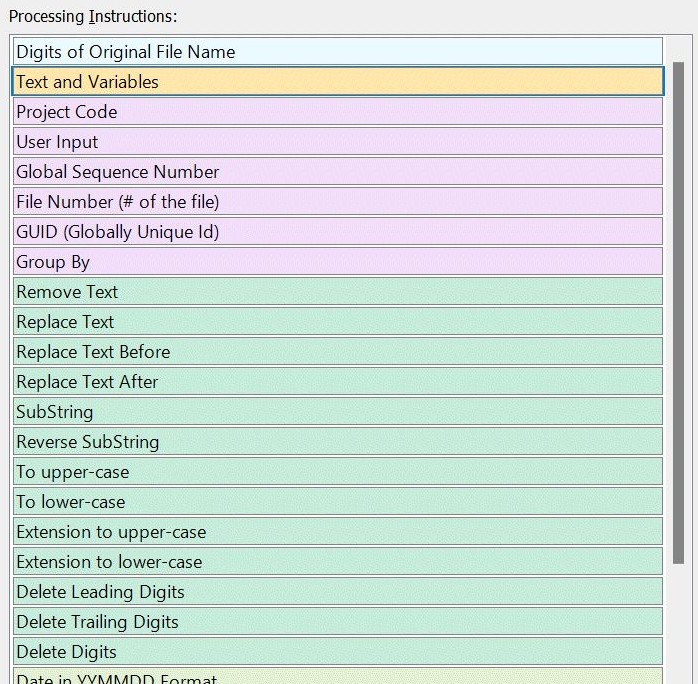Select Delete Leading Digits instruction
Screen dimensions: 698x684
pyautogui.click(x=338, y=591)
